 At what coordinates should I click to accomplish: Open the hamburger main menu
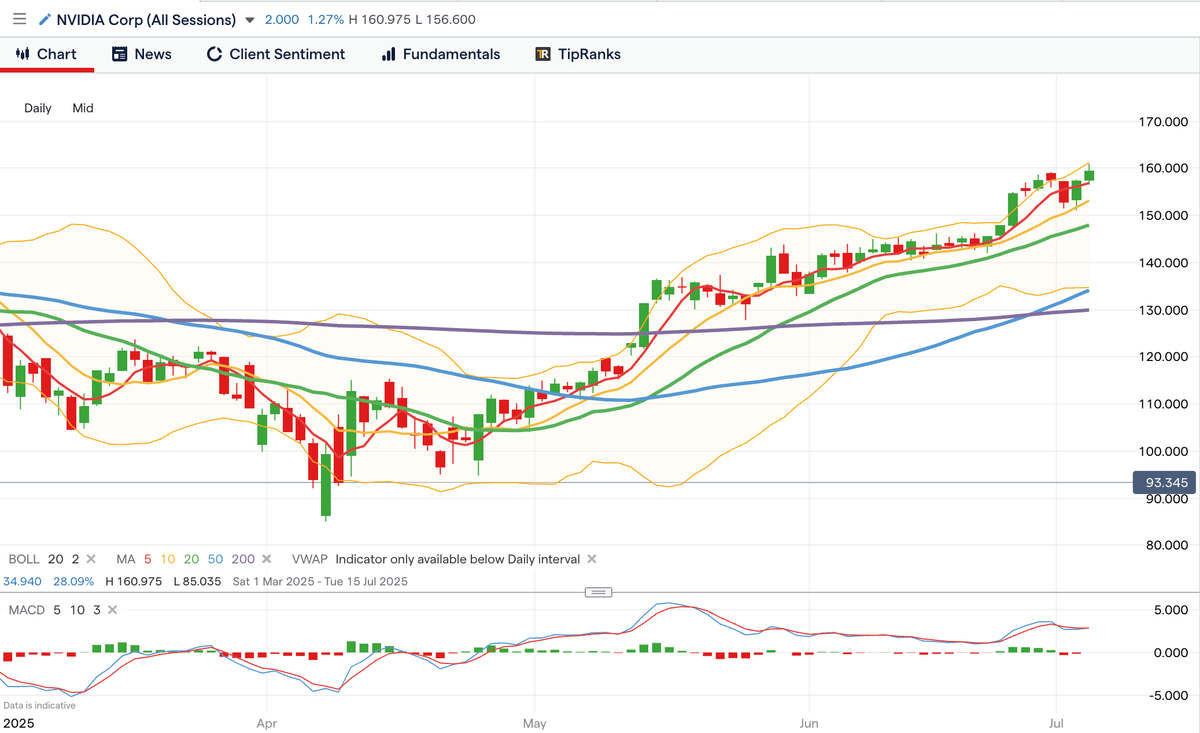(19, 19)
